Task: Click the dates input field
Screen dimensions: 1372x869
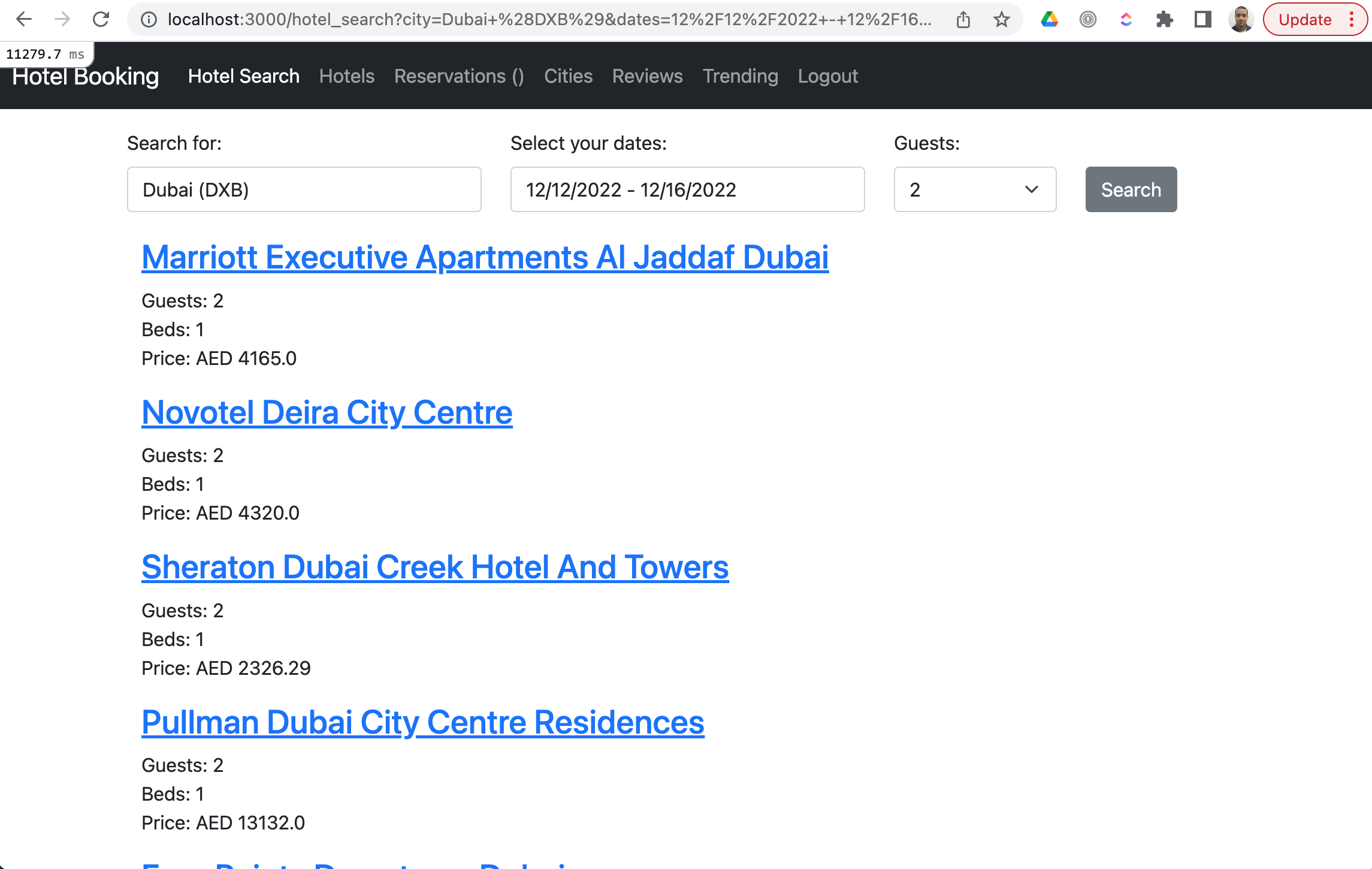Action: point(687,189)
